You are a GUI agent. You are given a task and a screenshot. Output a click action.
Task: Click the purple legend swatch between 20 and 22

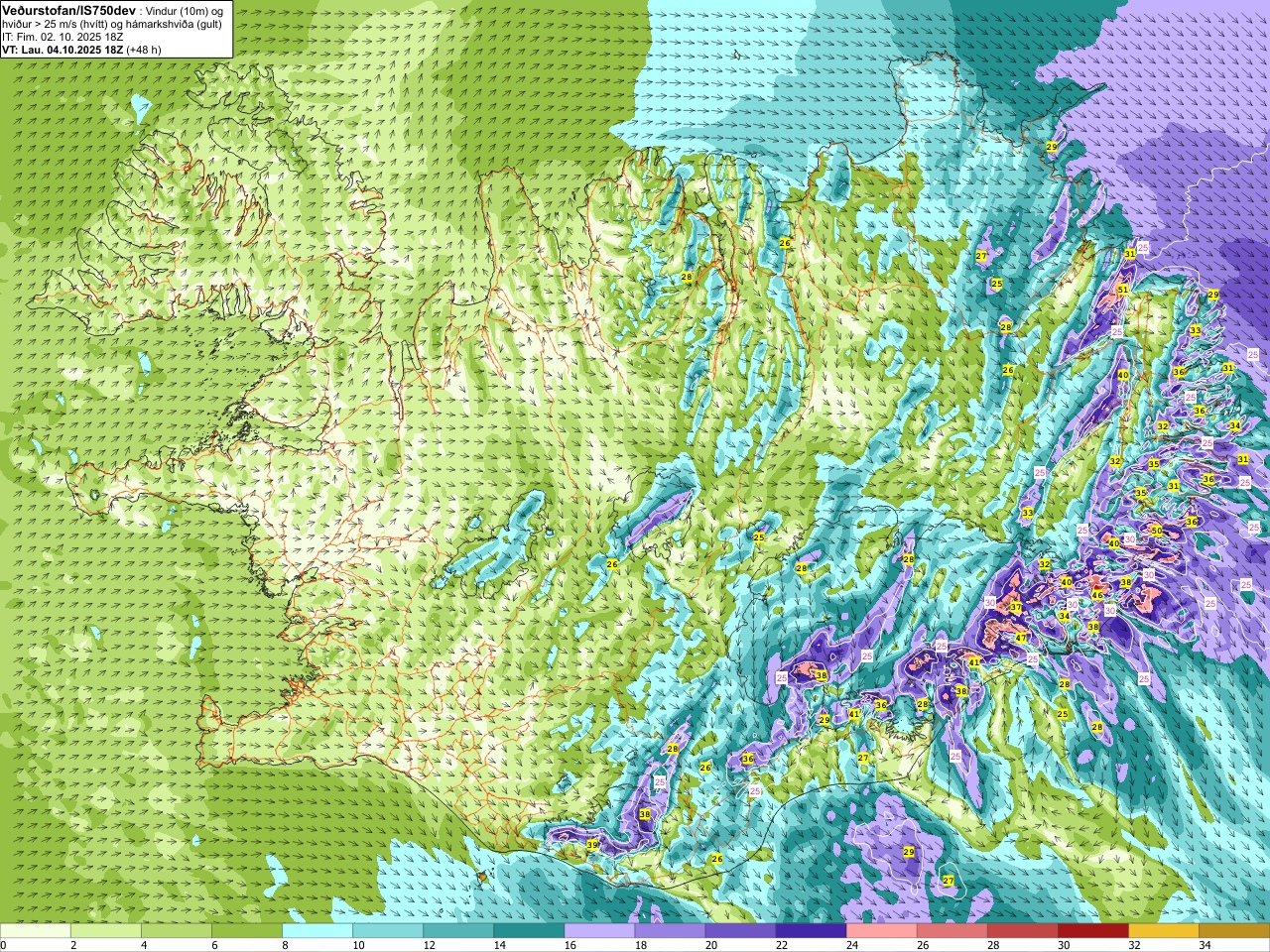[x=740, y=931]
